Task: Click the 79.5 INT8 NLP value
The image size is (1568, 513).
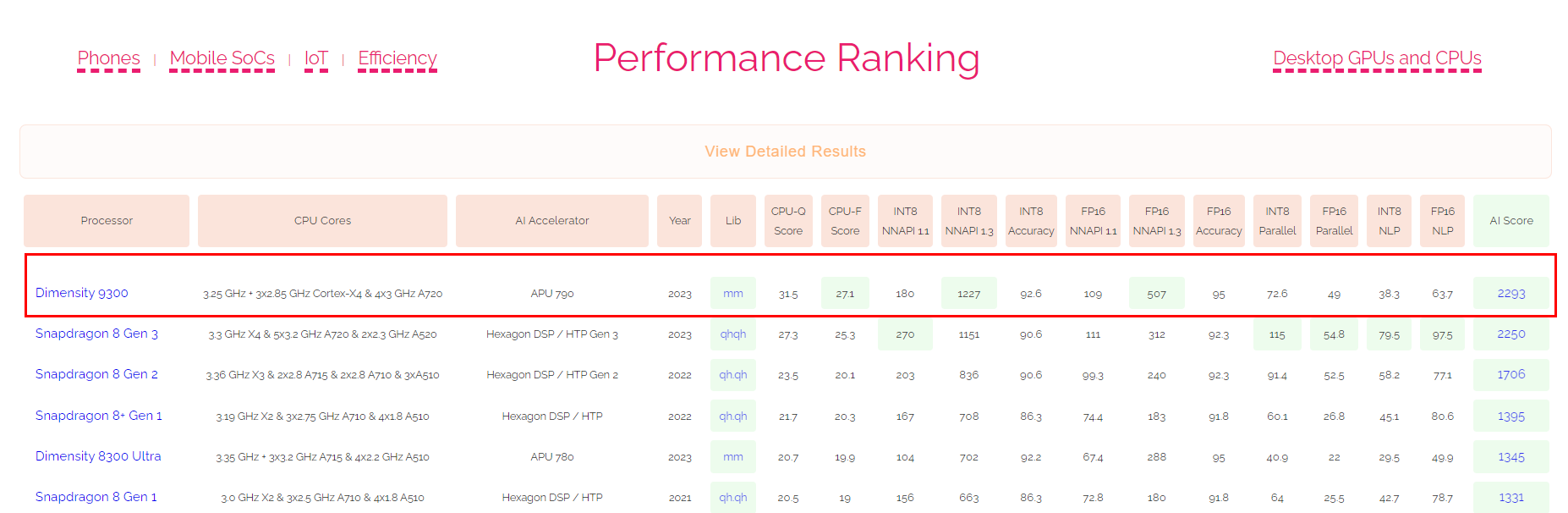Action: pyautogui.click(x=1389, y=334)
